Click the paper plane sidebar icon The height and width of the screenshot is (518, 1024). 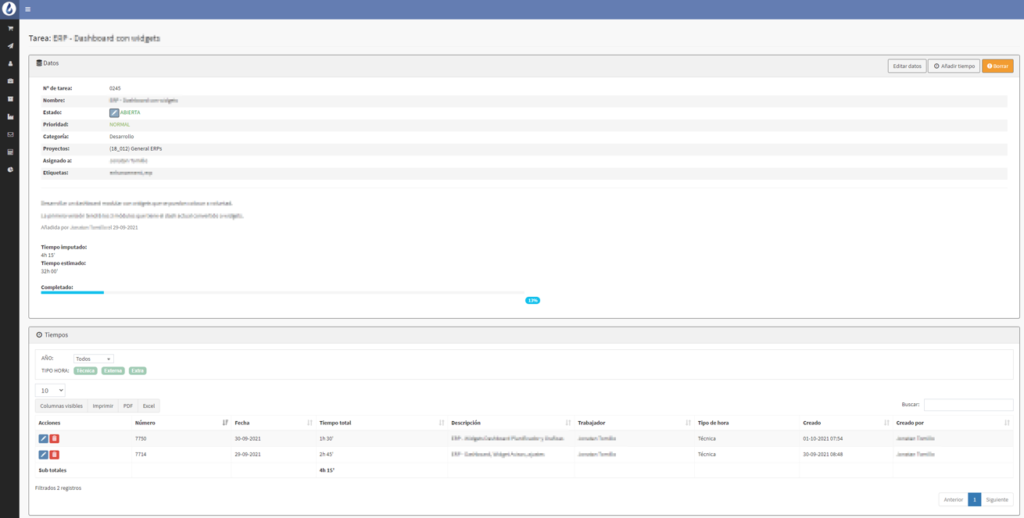pyautogui.click(x=10, y=46)
